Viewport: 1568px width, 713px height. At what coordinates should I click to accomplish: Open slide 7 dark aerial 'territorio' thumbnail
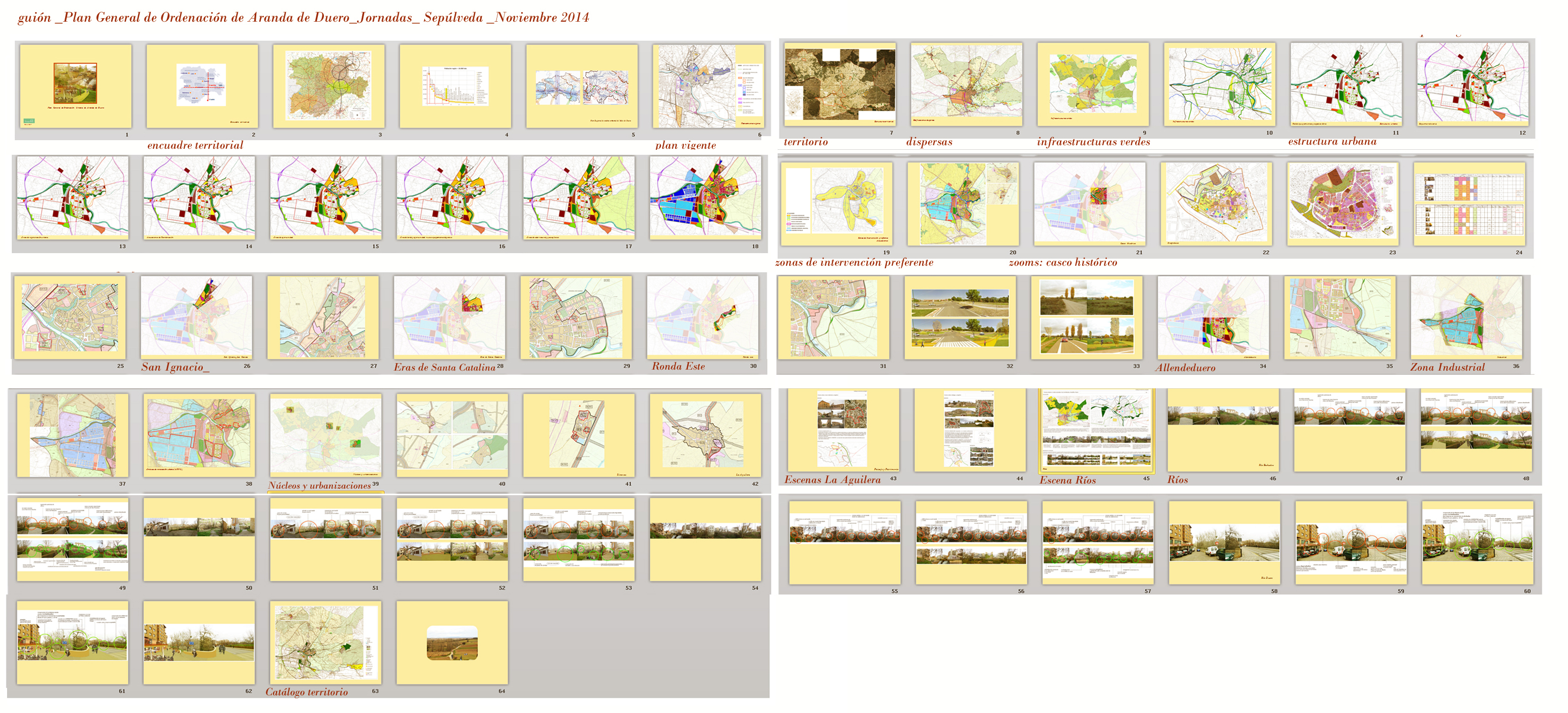tap(840, 84)
